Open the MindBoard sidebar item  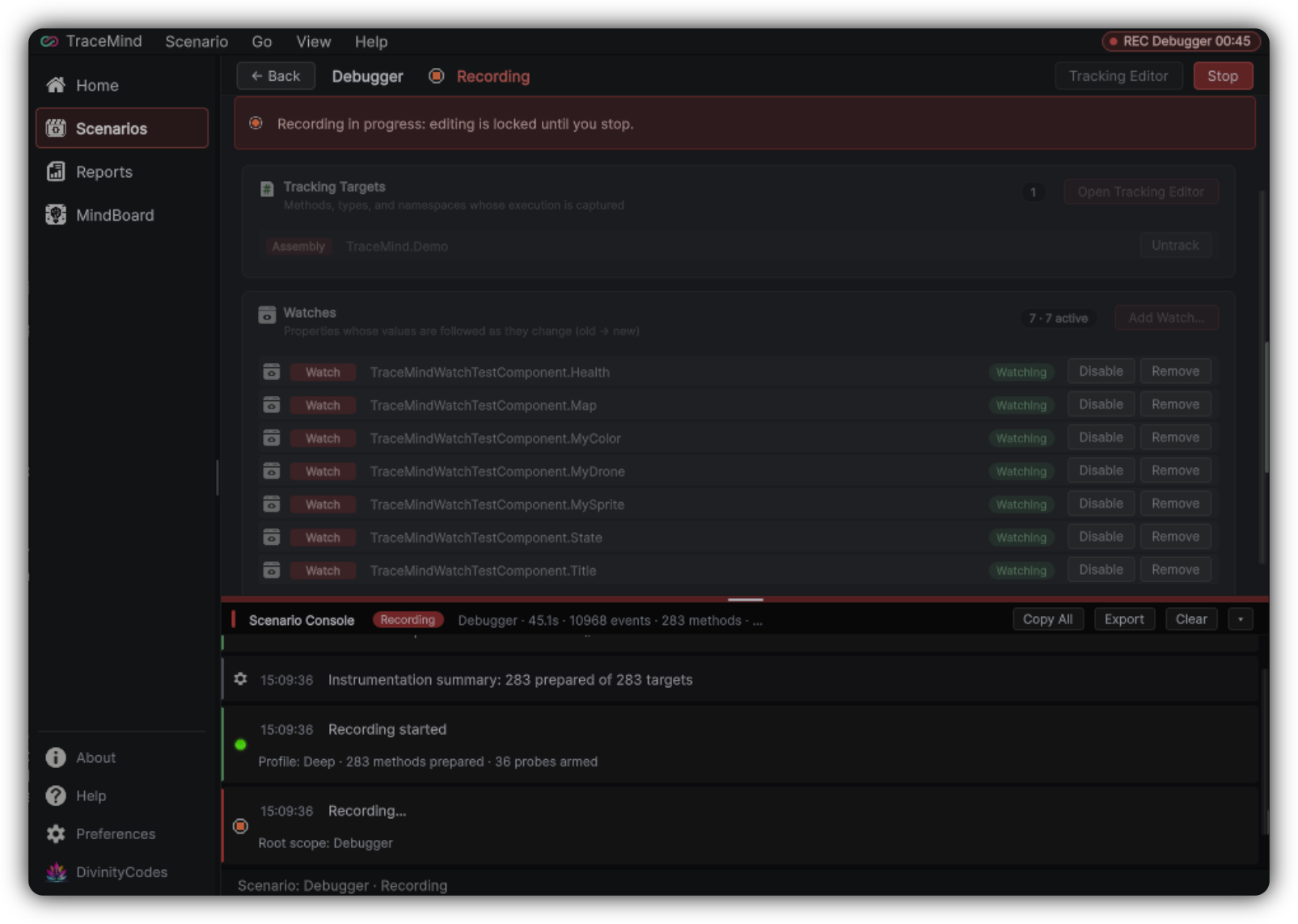(121, 215)
